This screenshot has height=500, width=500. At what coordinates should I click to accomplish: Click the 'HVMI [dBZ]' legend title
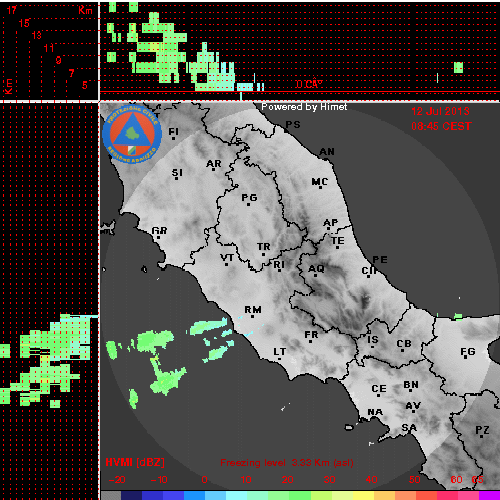coord(135,462)
